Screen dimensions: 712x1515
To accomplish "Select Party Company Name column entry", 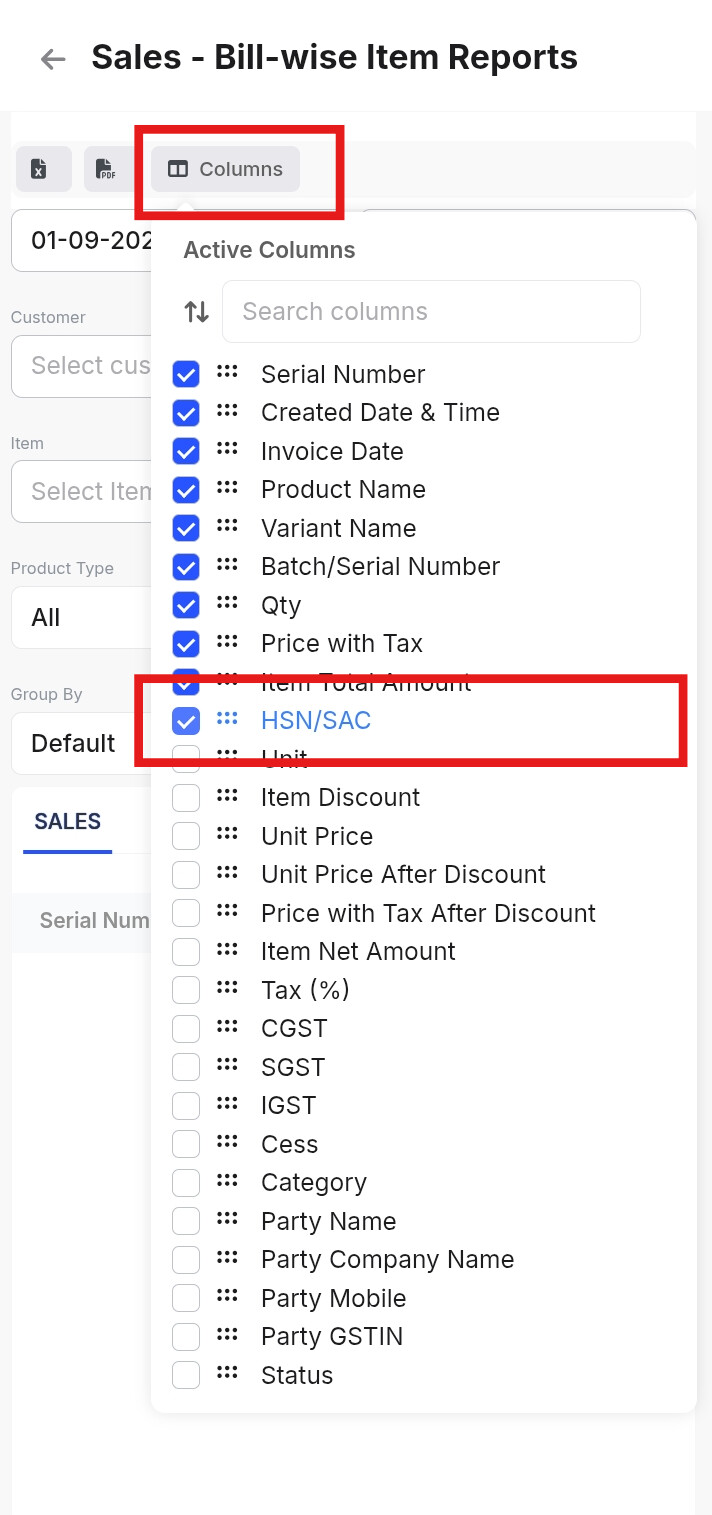I will pyautogui.click(x=387, y=1259).
